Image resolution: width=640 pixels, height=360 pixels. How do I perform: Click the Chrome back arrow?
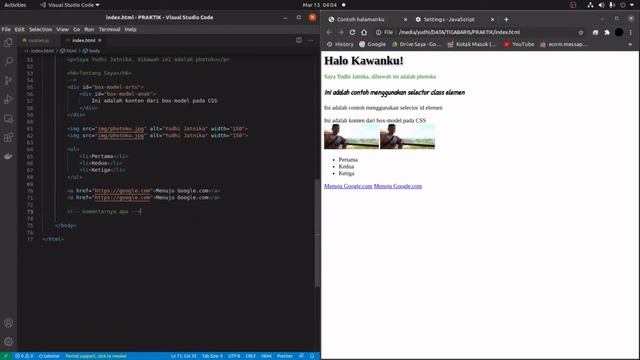(x=329, y=32)
